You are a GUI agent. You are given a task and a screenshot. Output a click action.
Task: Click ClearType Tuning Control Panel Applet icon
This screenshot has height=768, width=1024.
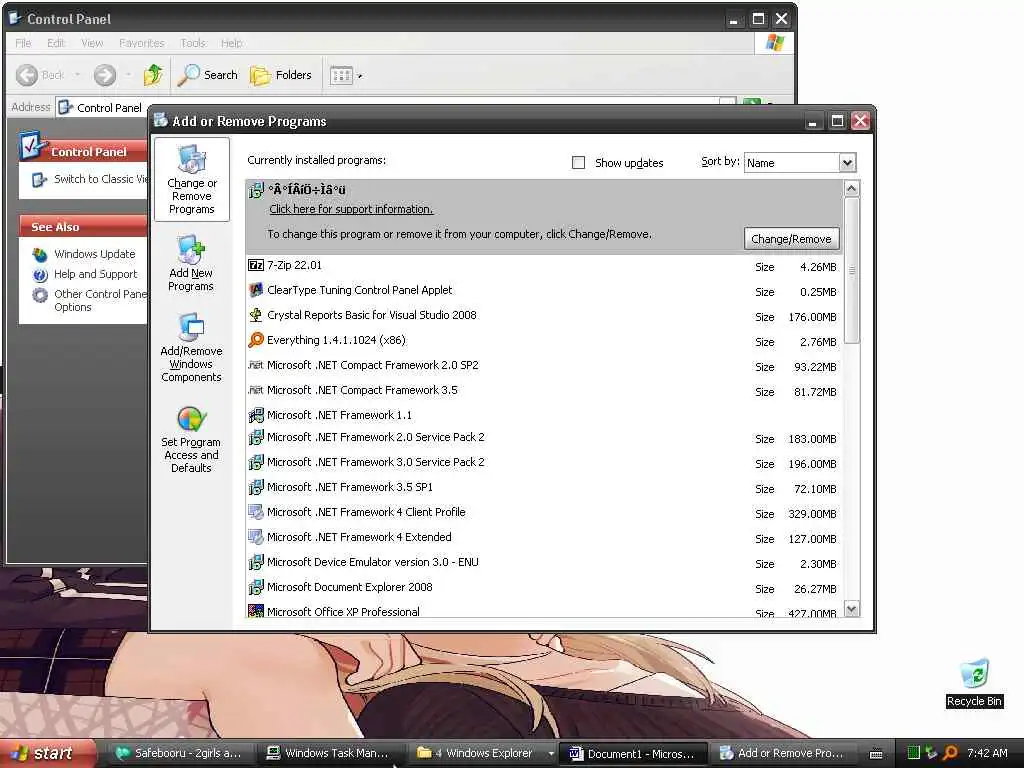(256, 290)
